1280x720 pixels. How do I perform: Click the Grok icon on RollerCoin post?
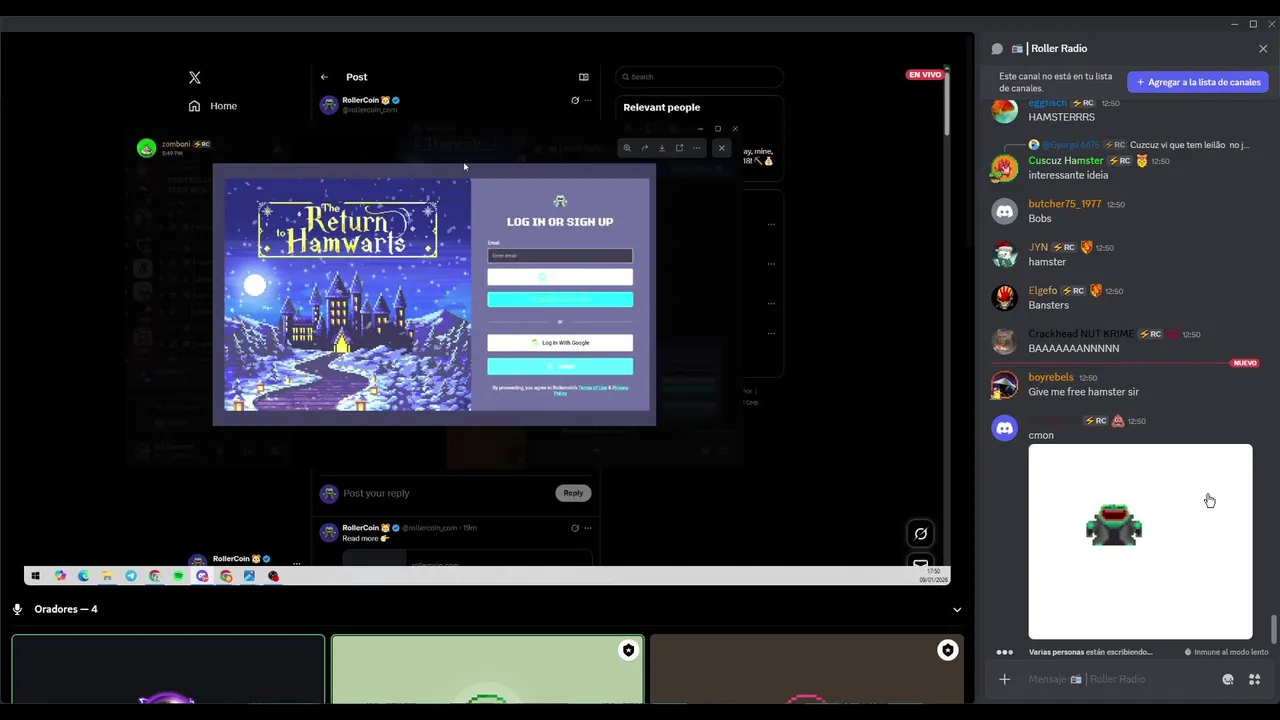click(575, 100)
